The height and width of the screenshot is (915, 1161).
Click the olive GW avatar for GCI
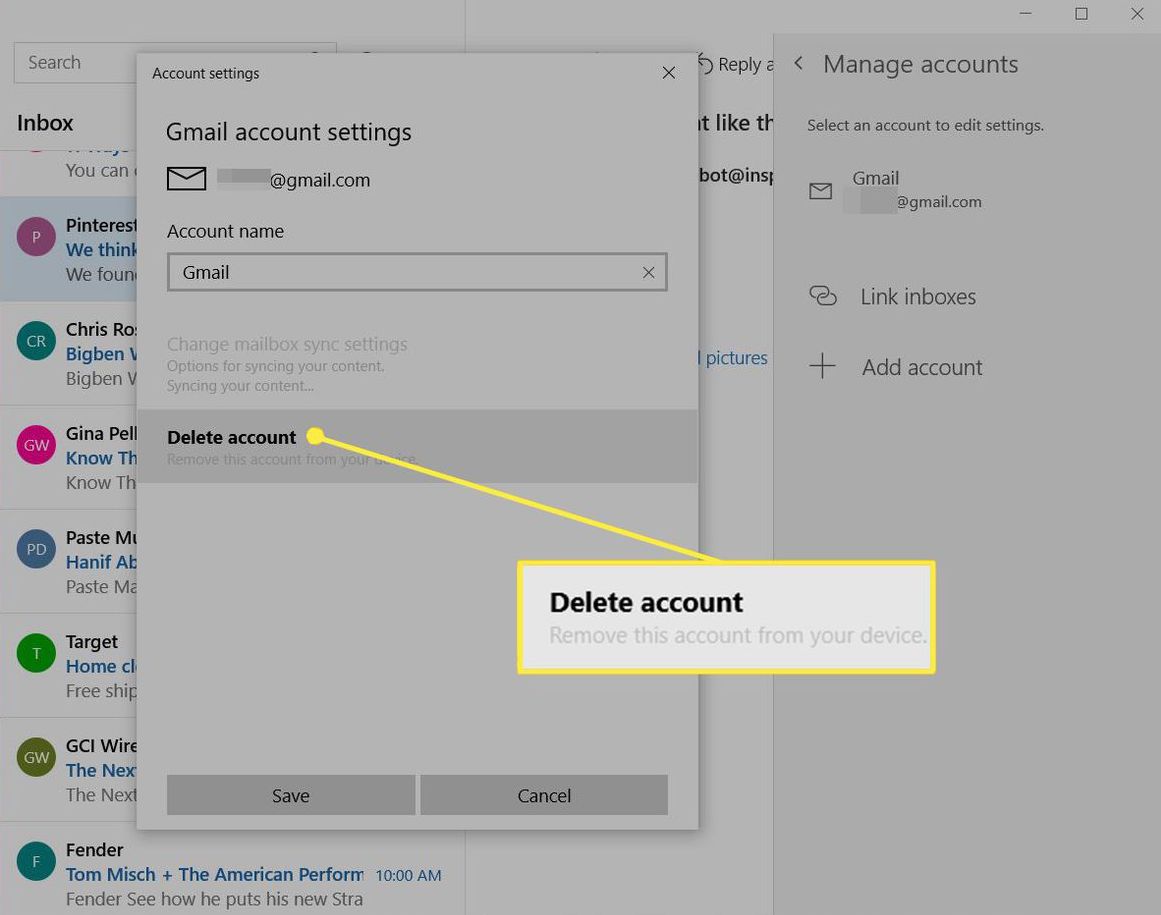[x=36, y=757]
